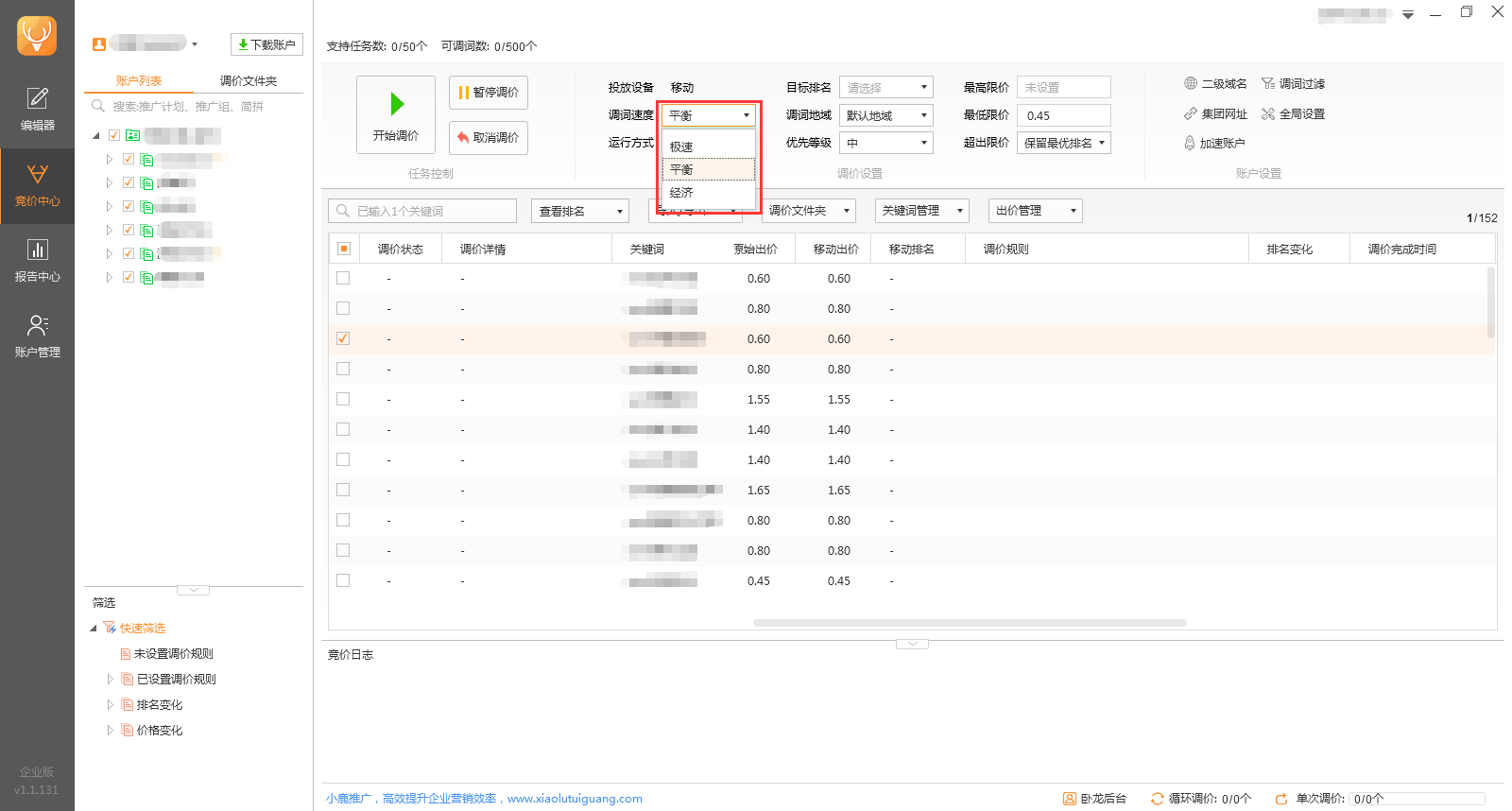Open 调词过滤 keyword filter setting
1512x811 pixels.
coord(1293,84)
